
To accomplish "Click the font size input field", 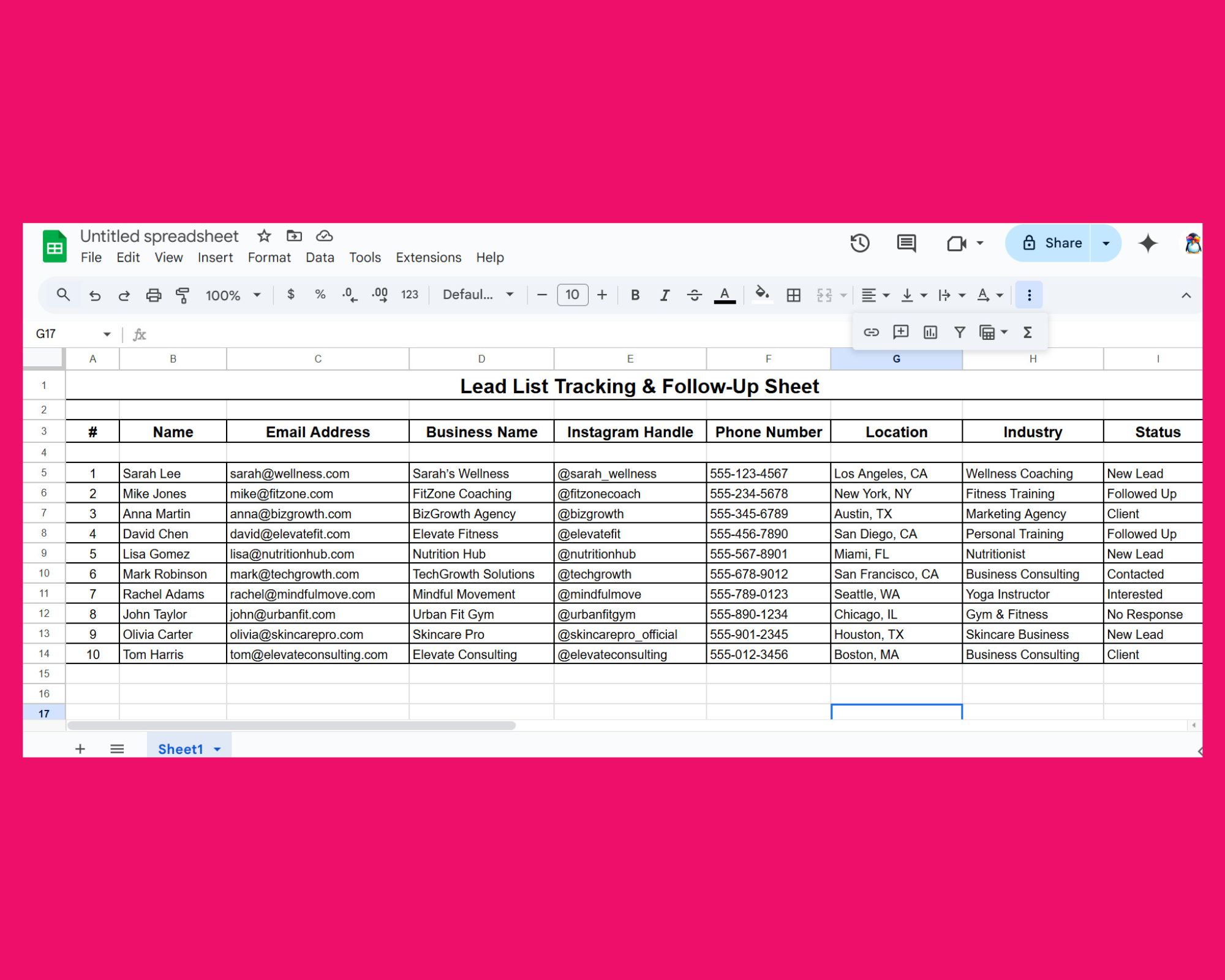I will pos(572,295).
